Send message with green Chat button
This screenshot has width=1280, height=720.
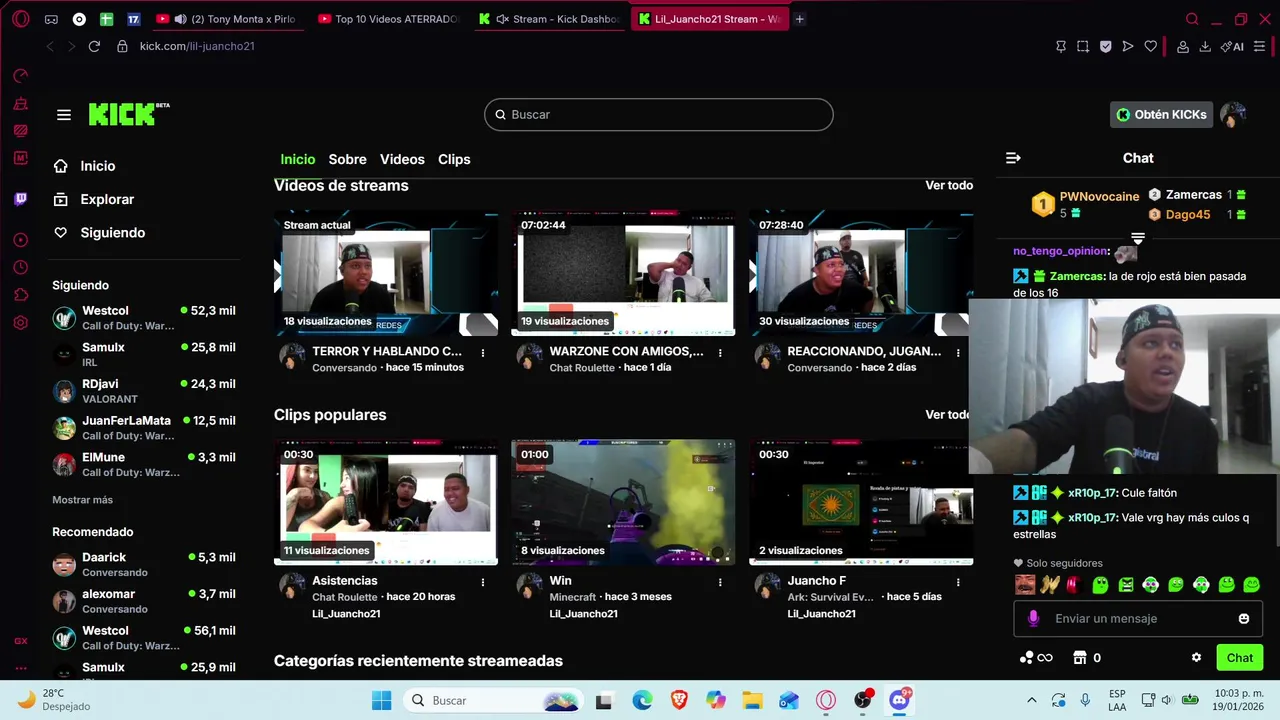[1239, 658]
